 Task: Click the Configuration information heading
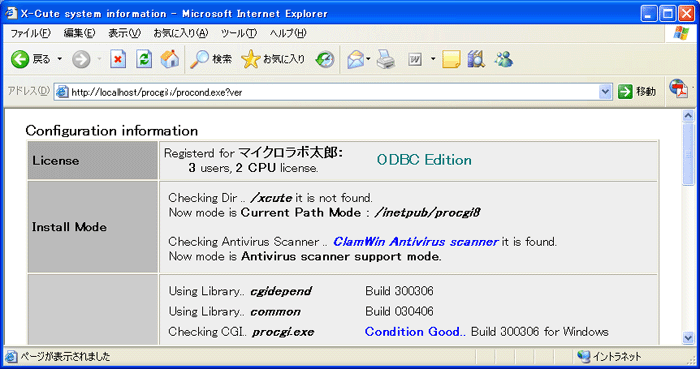(112, 131)
